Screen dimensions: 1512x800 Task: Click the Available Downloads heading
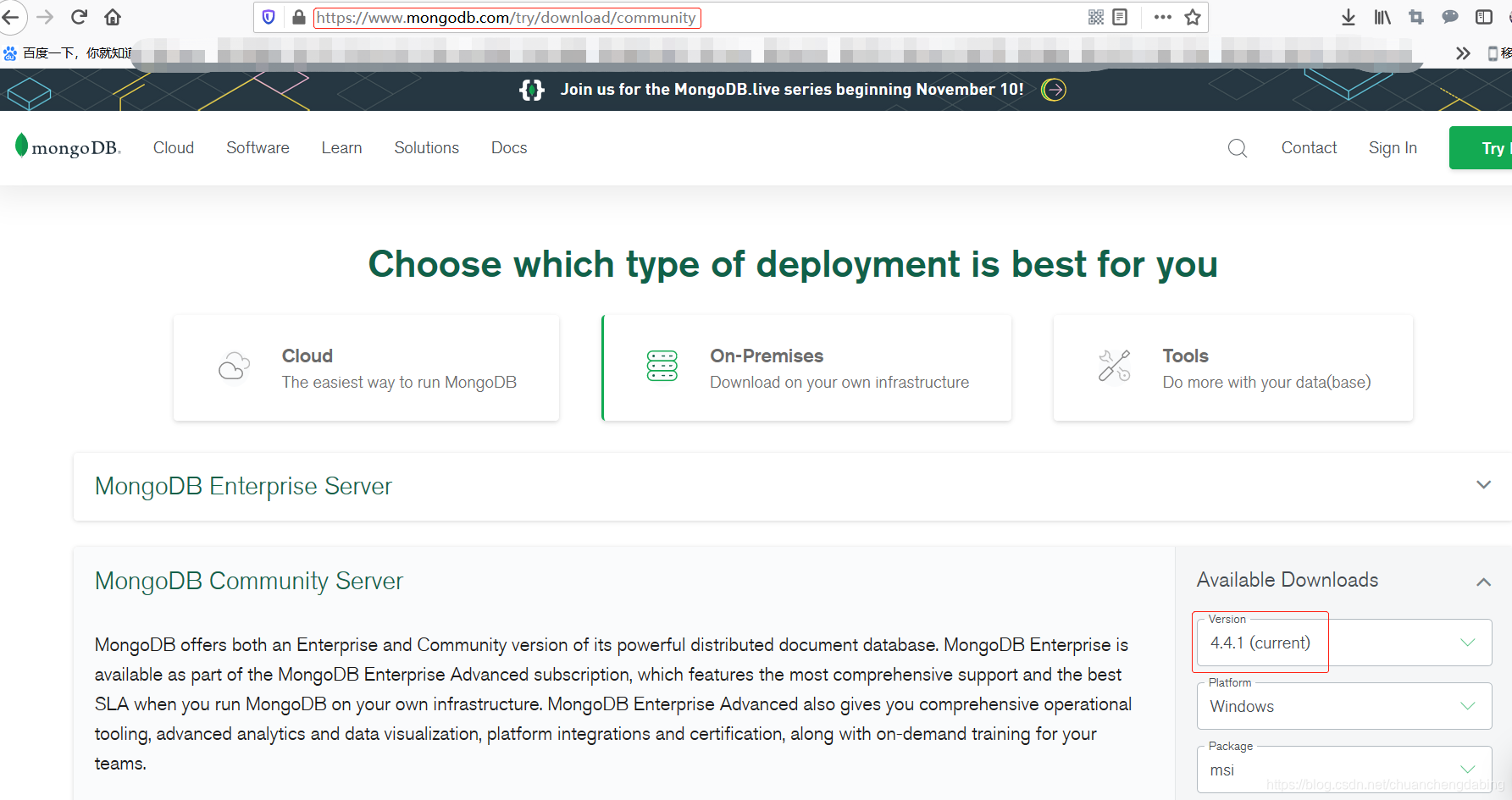pyautogui.click(x=1288, y=580)
